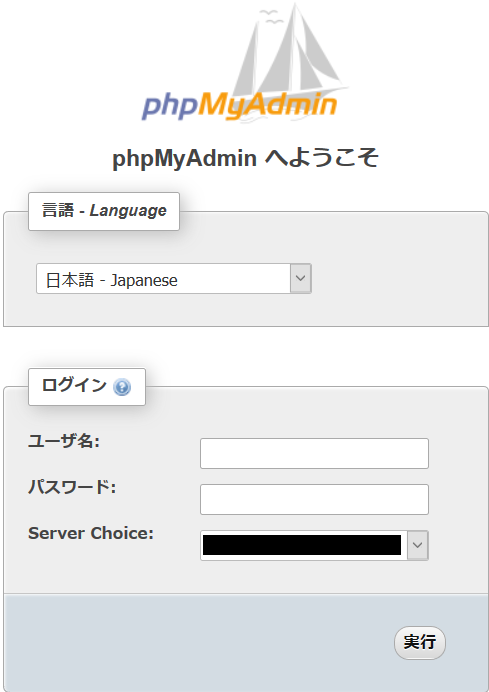489x692 pixels.
Task: Open the login help question-mark icon
Action: point(122,387)
